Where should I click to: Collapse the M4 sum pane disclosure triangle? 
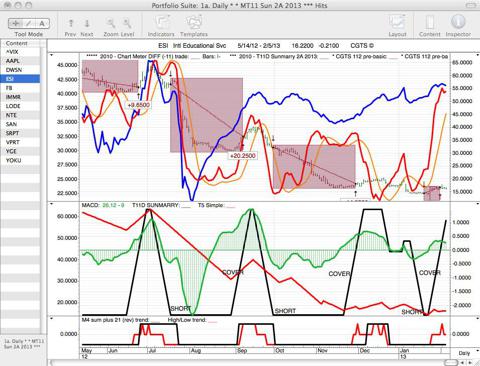52,318
